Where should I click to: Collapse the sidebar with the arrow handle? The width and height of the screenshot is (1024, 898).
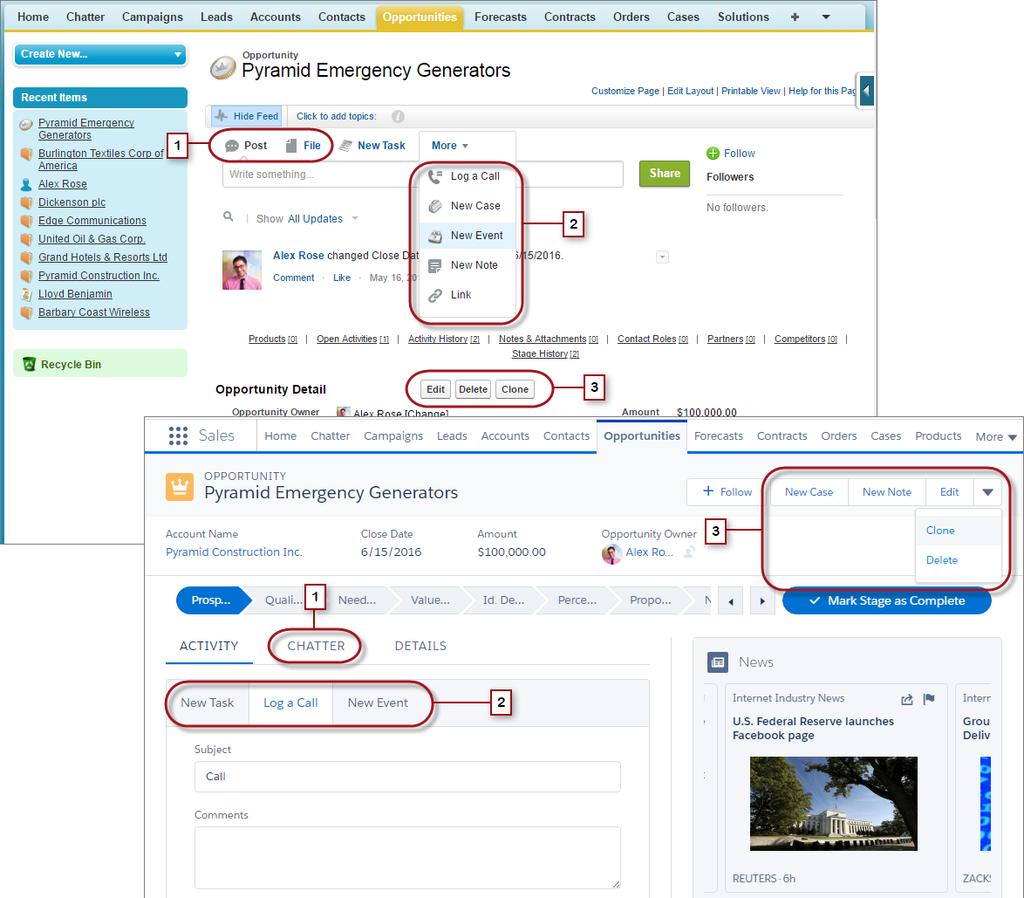(x=866, y=90)
